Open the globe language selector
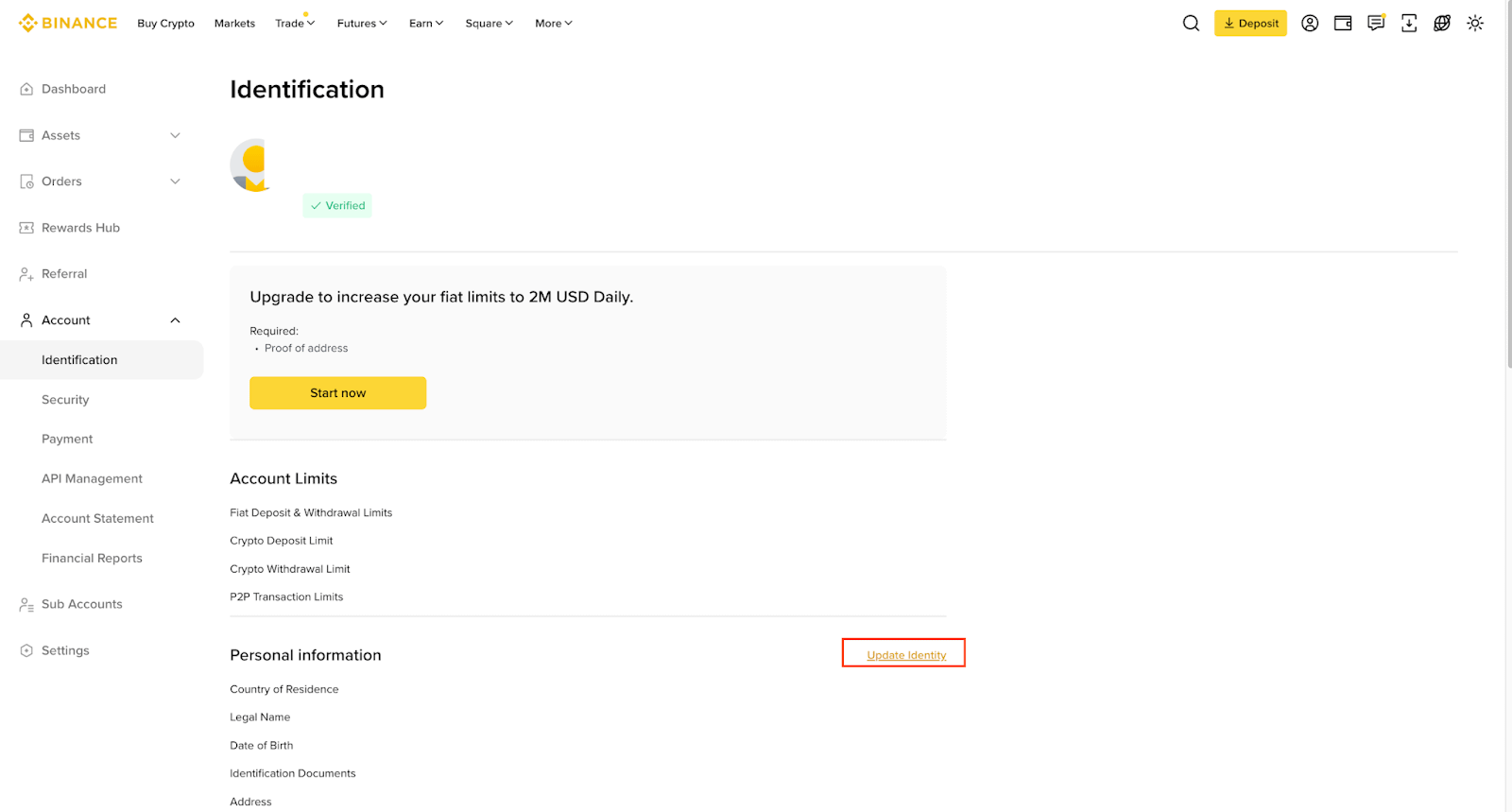 1442,24
